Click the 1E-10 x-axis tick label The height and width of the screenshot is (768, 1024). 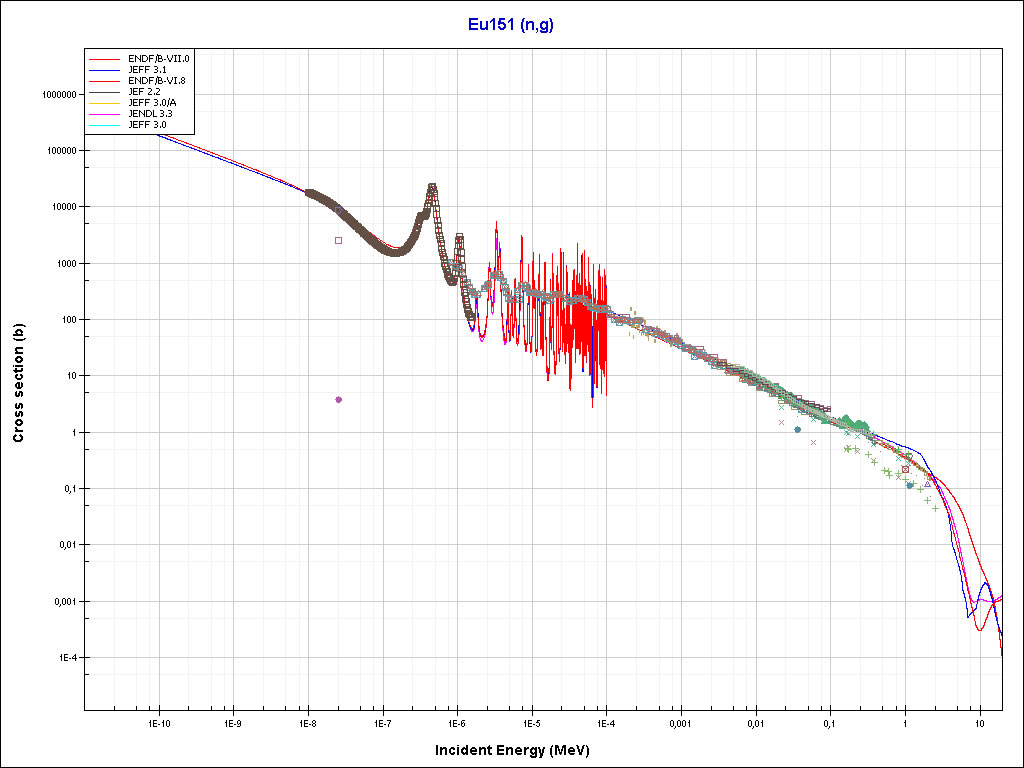point(158,722)
